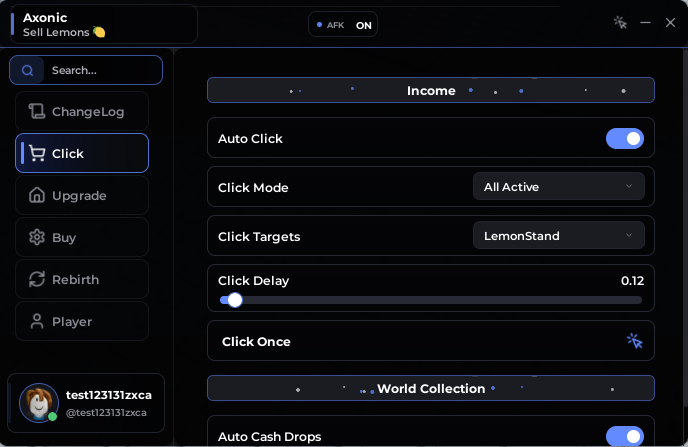Focus the Search input field
688x447 pixels.
tap(86, 70)
